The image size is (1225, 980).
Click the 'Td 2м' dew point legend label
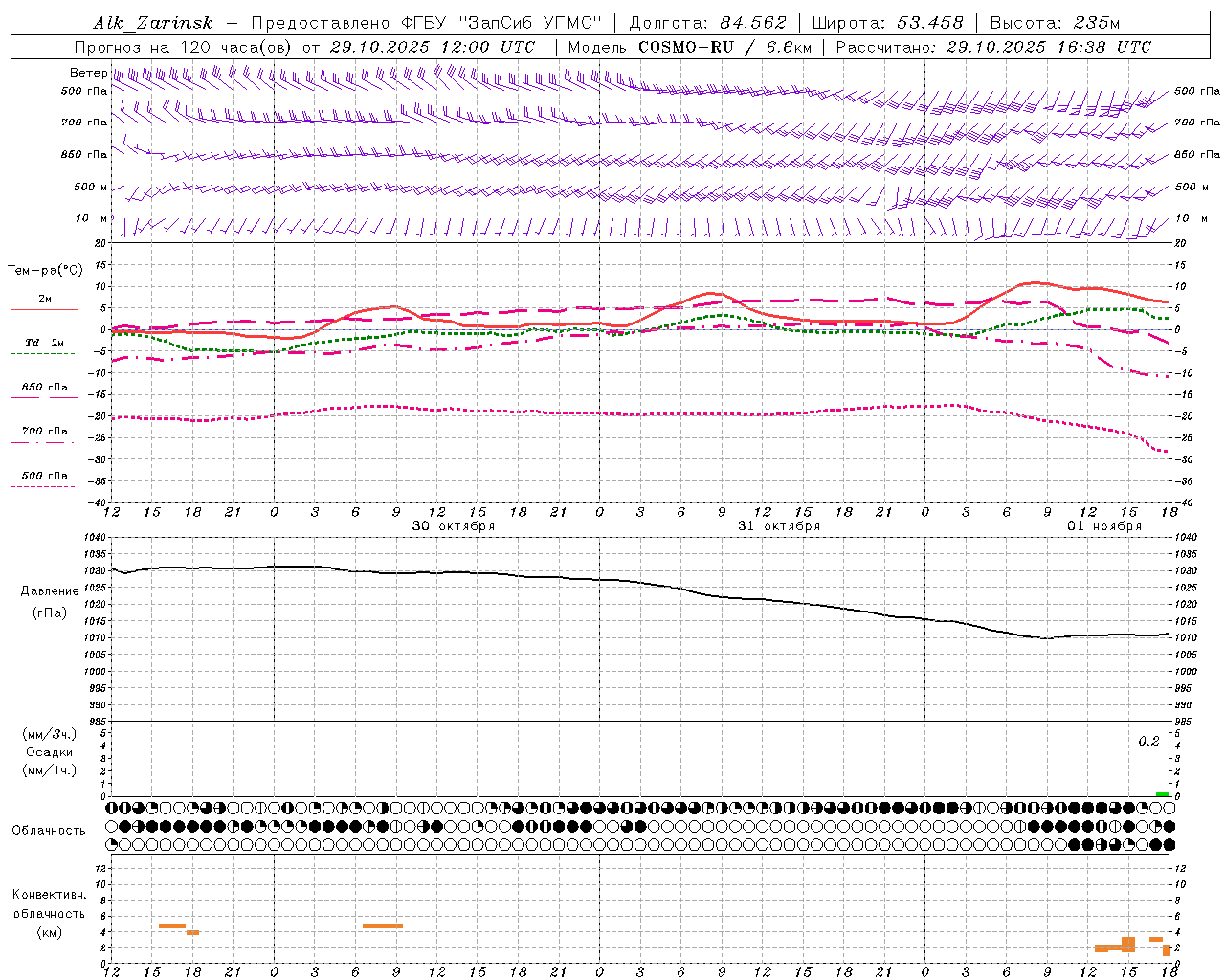tap(45, 343)
